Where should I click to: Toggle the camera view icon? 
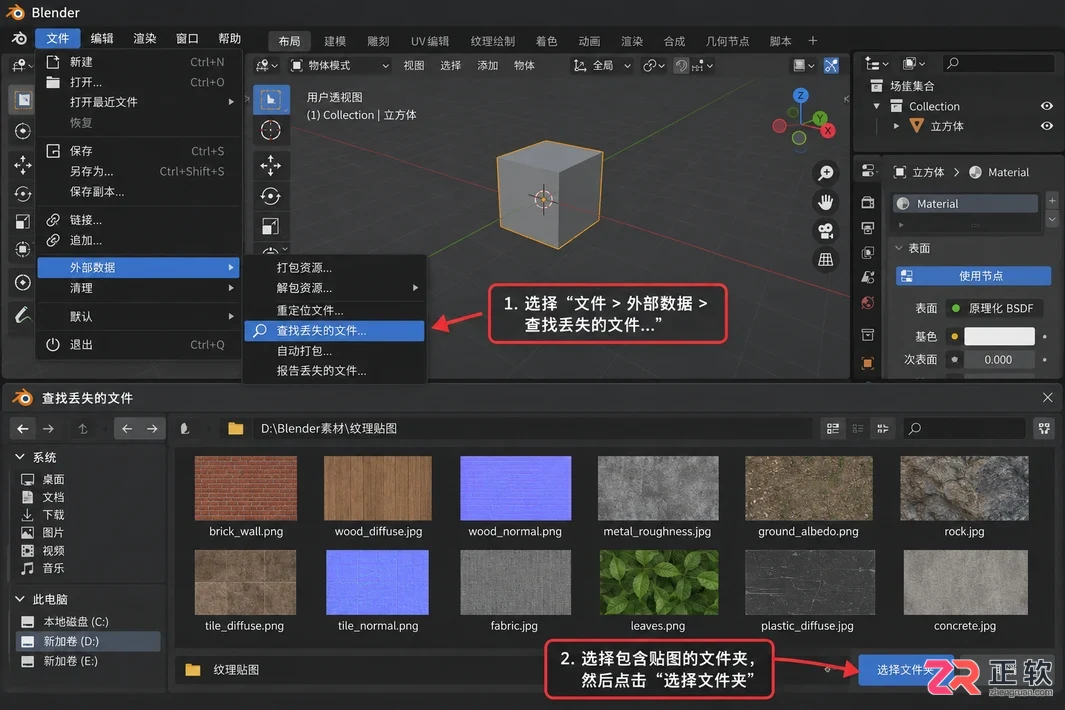click(x=825, y=231)
